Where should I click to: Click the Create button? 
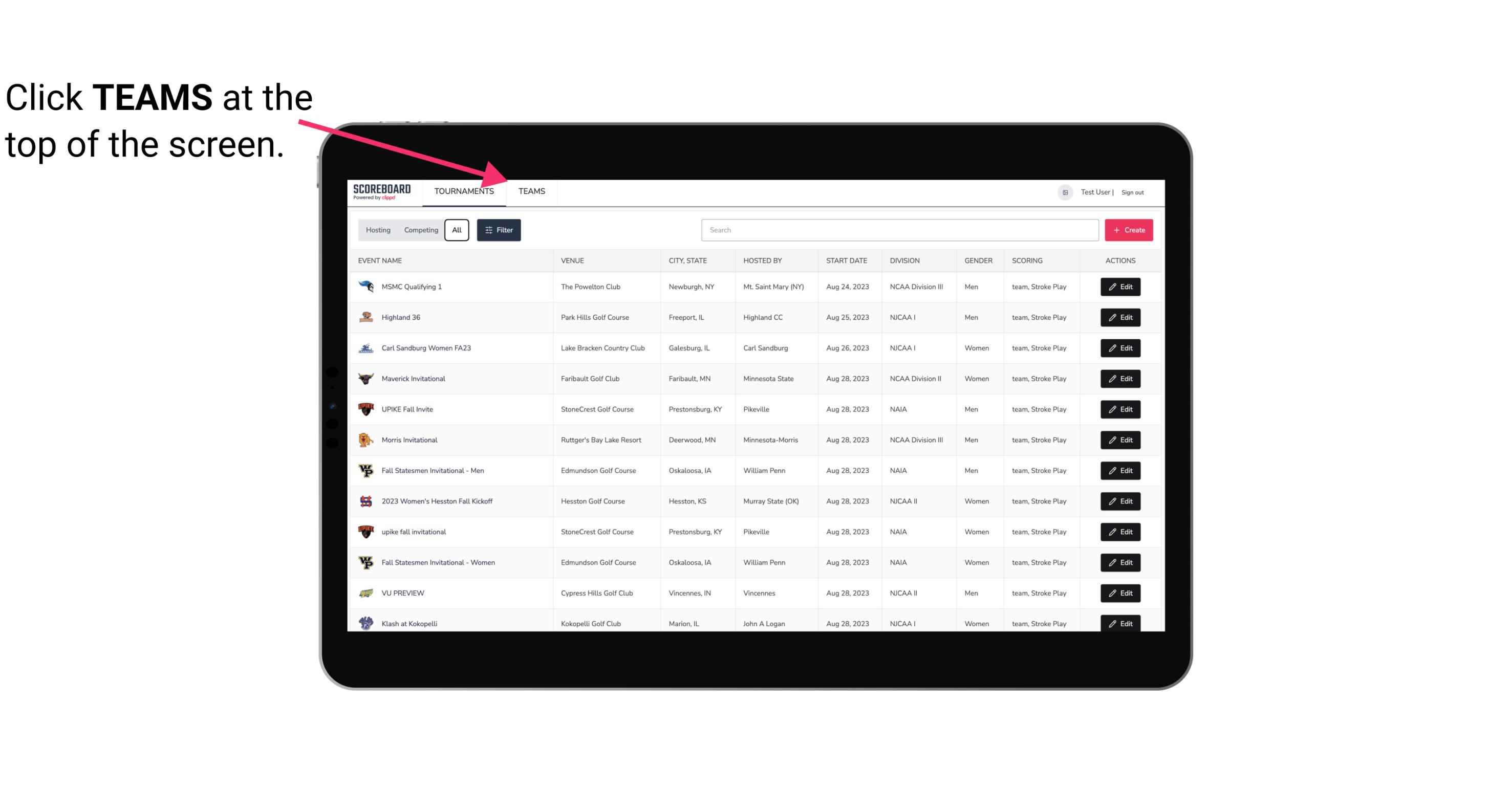coord(1129,230)
